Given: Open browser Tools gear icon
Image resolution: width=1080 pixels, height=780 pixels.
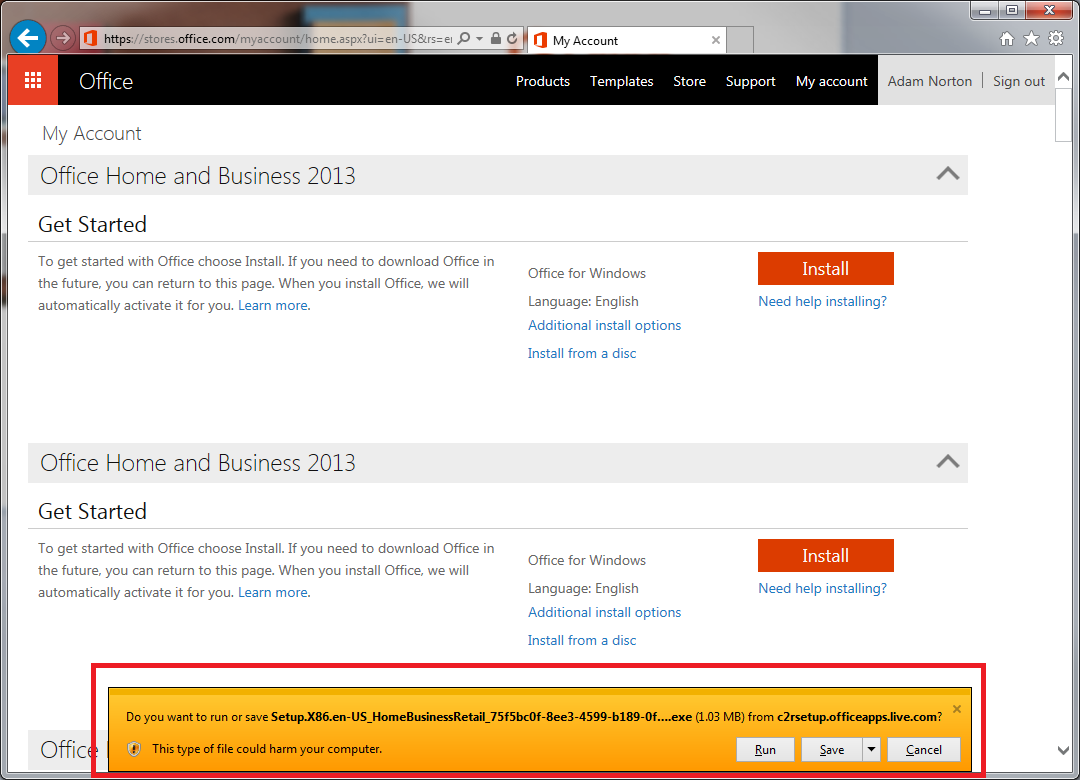Looking at the screenshot, I should tap(1056, 39).
